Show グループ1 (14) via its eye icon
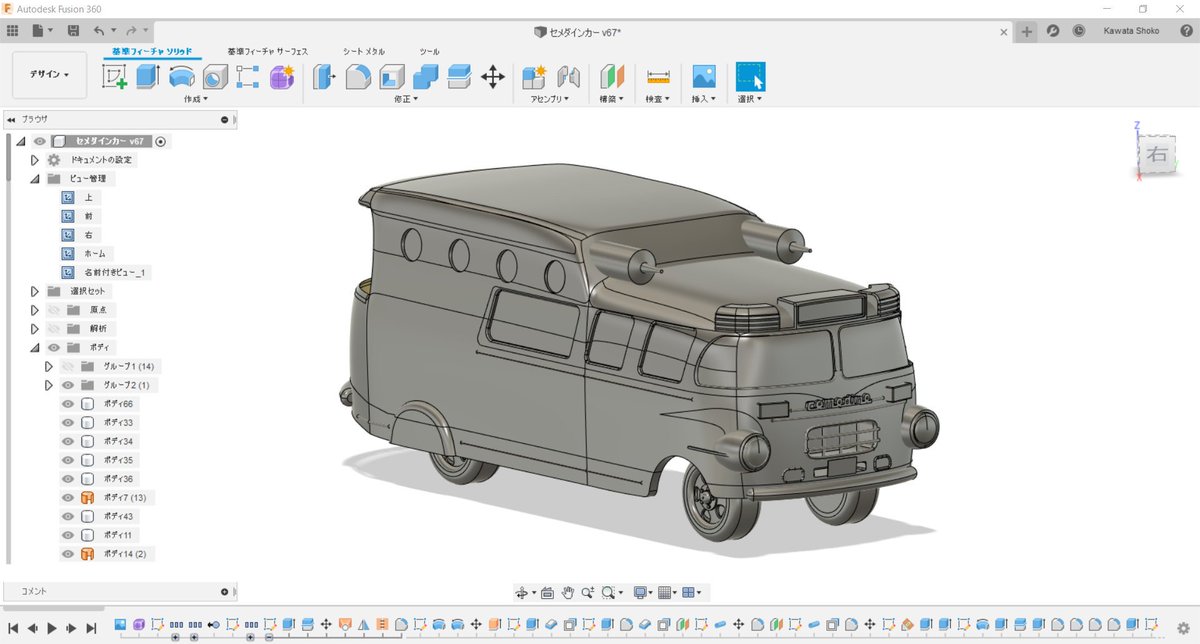 coord(68,366)
